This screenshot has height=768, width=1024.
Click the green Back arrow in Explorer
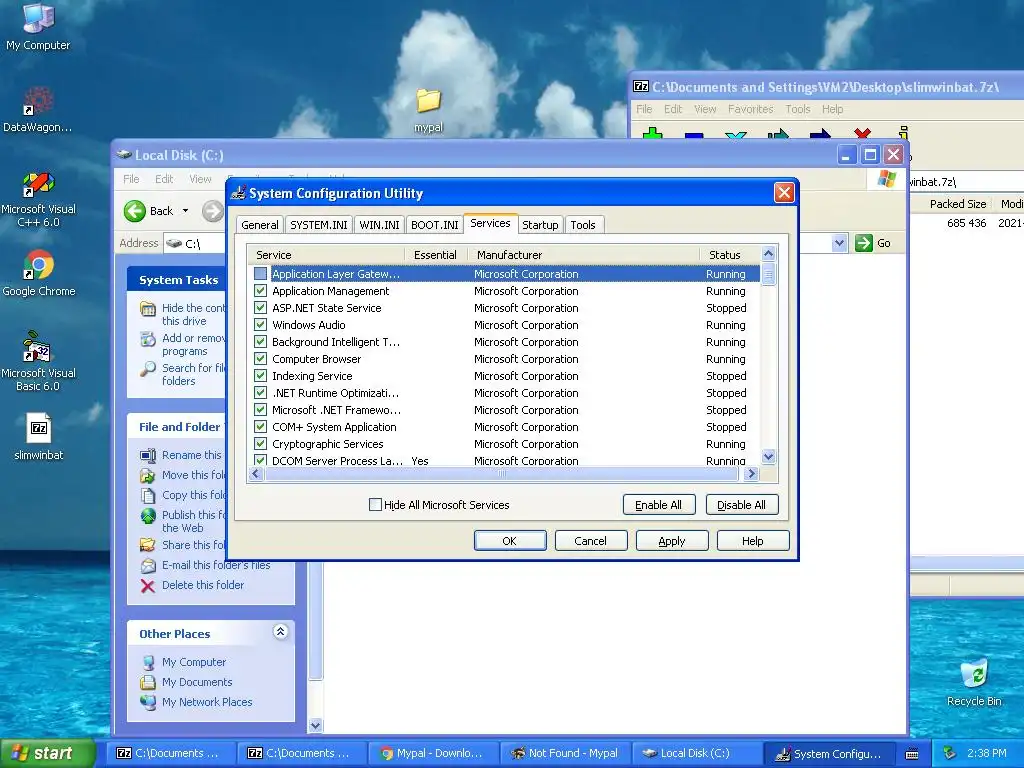pyautogui.click(x=135, y=211)
